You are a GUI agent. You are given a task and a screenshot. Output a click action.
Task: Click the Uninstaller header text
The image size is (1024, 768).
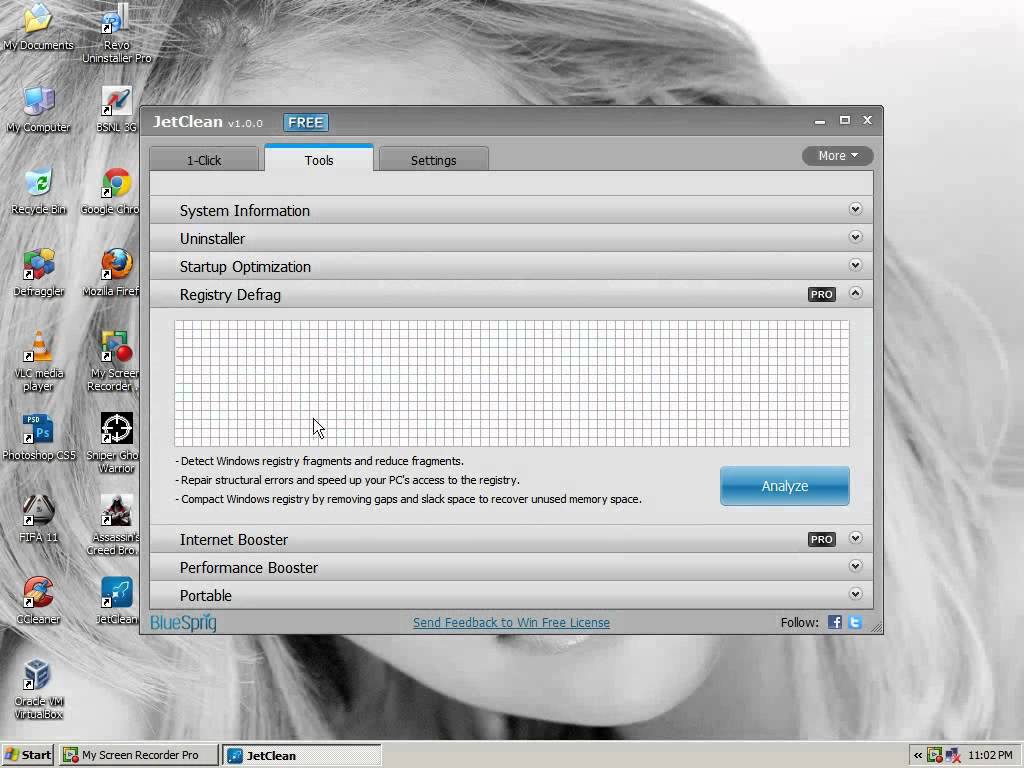coord(212,239)
